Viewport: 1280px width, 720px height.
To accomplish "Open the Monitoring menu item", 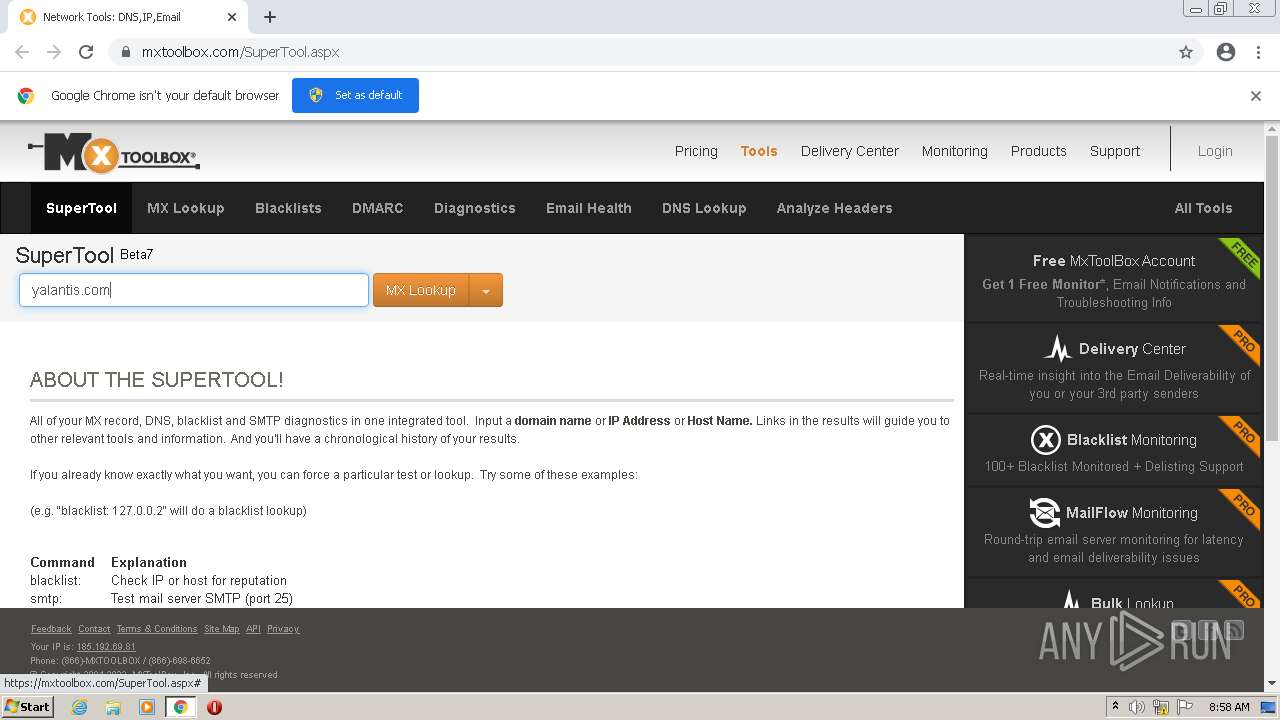I will coord(955,151).
